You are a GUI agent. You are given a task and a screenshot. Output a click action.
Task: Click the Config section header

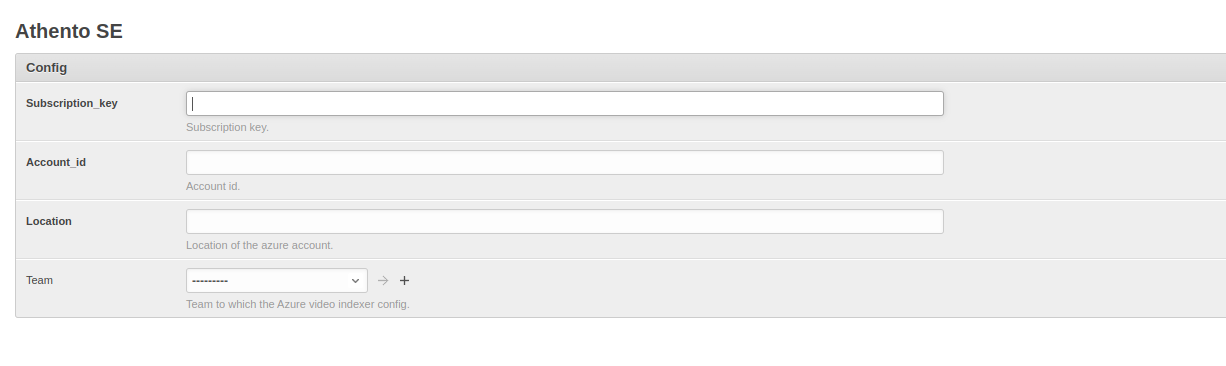46,68
